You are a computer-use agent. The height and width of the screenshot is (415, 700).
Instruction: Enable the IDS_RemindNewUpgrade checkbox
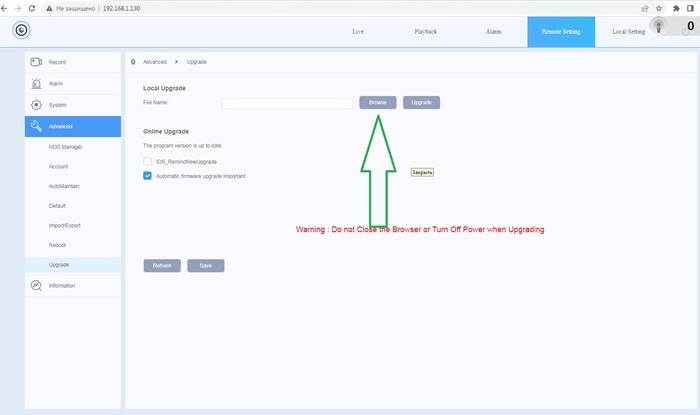click(x=147, y=161)
